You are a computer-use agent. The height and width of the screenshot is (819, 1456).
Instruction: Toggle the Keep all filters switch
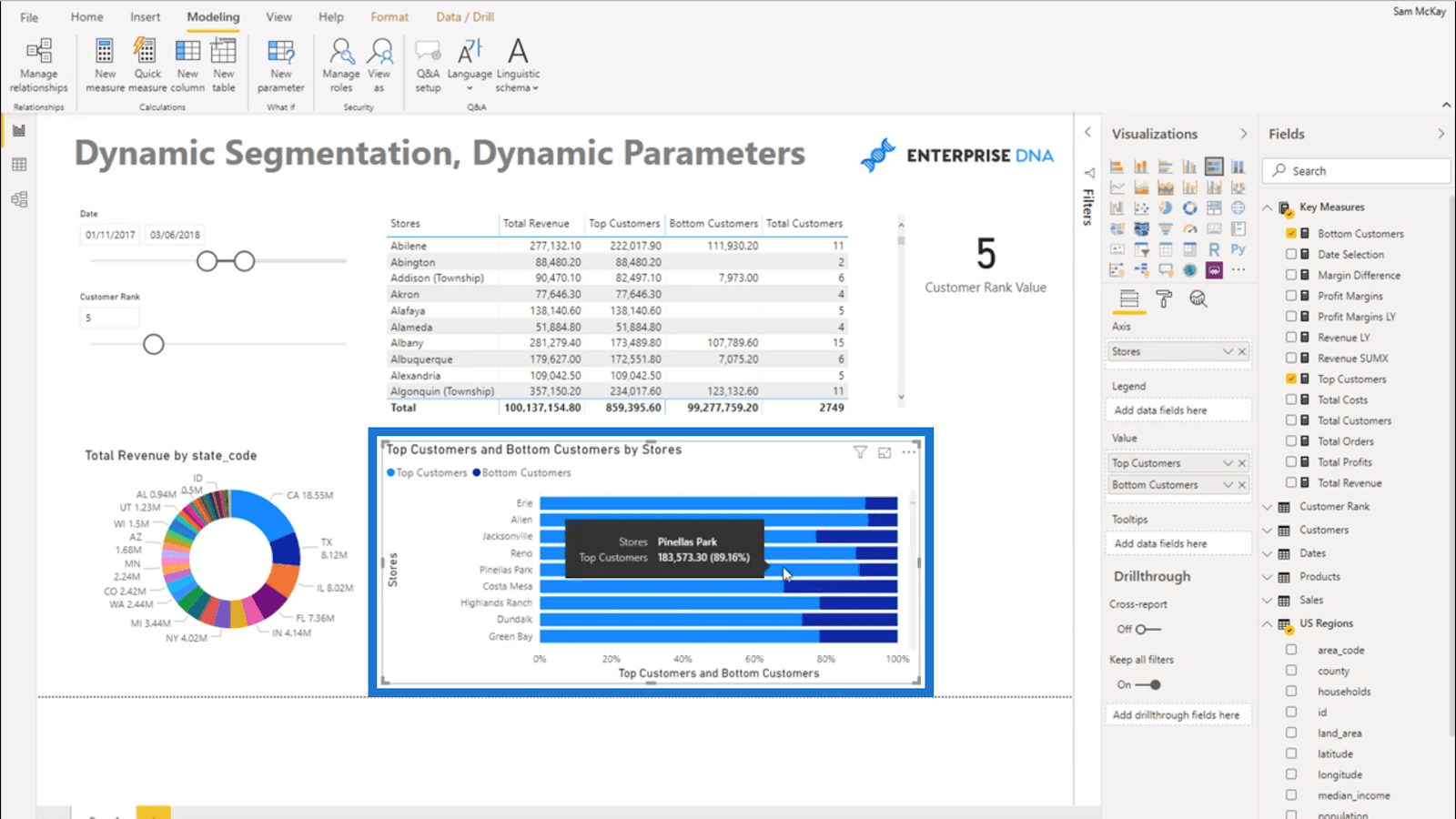[1148, 684]
